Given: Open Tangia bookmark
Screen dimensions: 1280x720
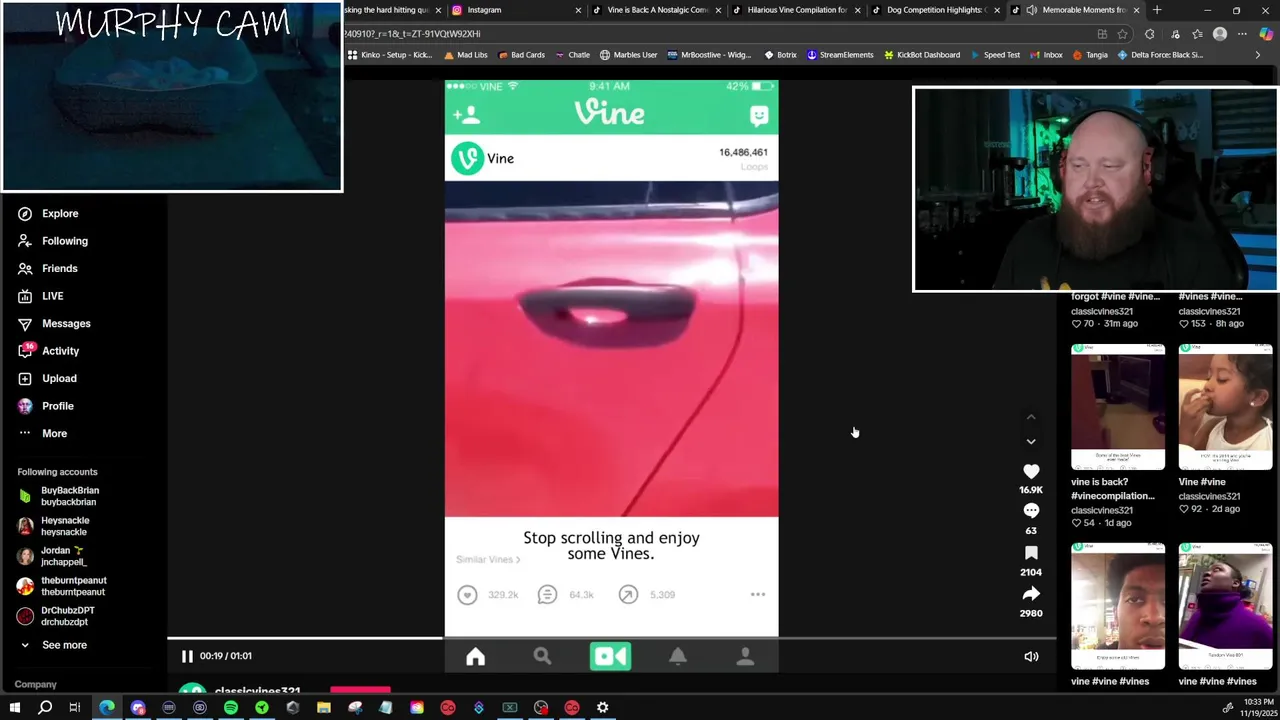Looking at the screenshot, I should tap(1090, 55).
